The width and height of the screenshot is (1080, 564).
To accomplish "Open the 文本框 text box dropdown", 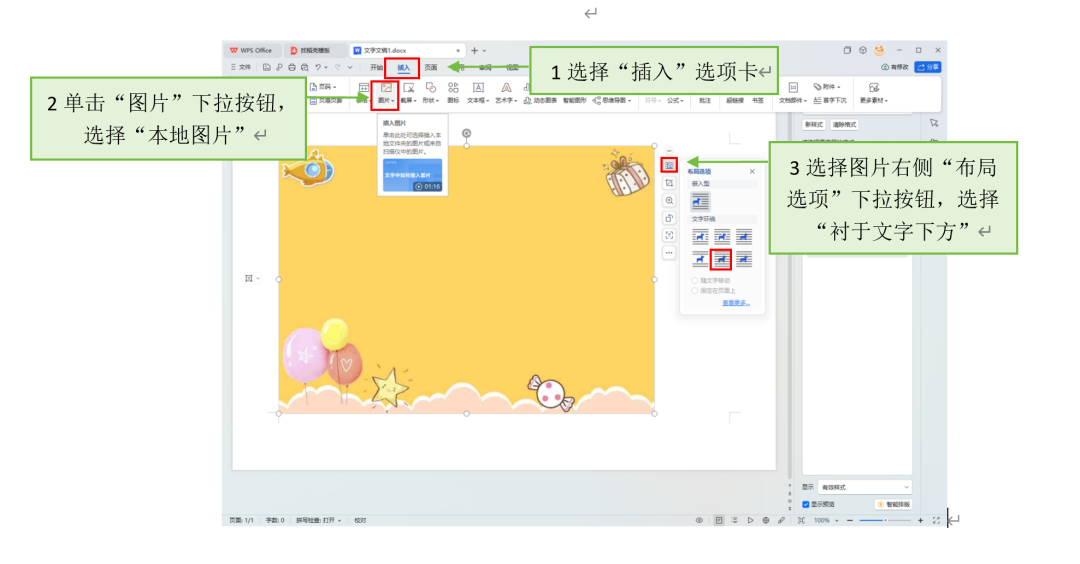I will click(478, 93).
